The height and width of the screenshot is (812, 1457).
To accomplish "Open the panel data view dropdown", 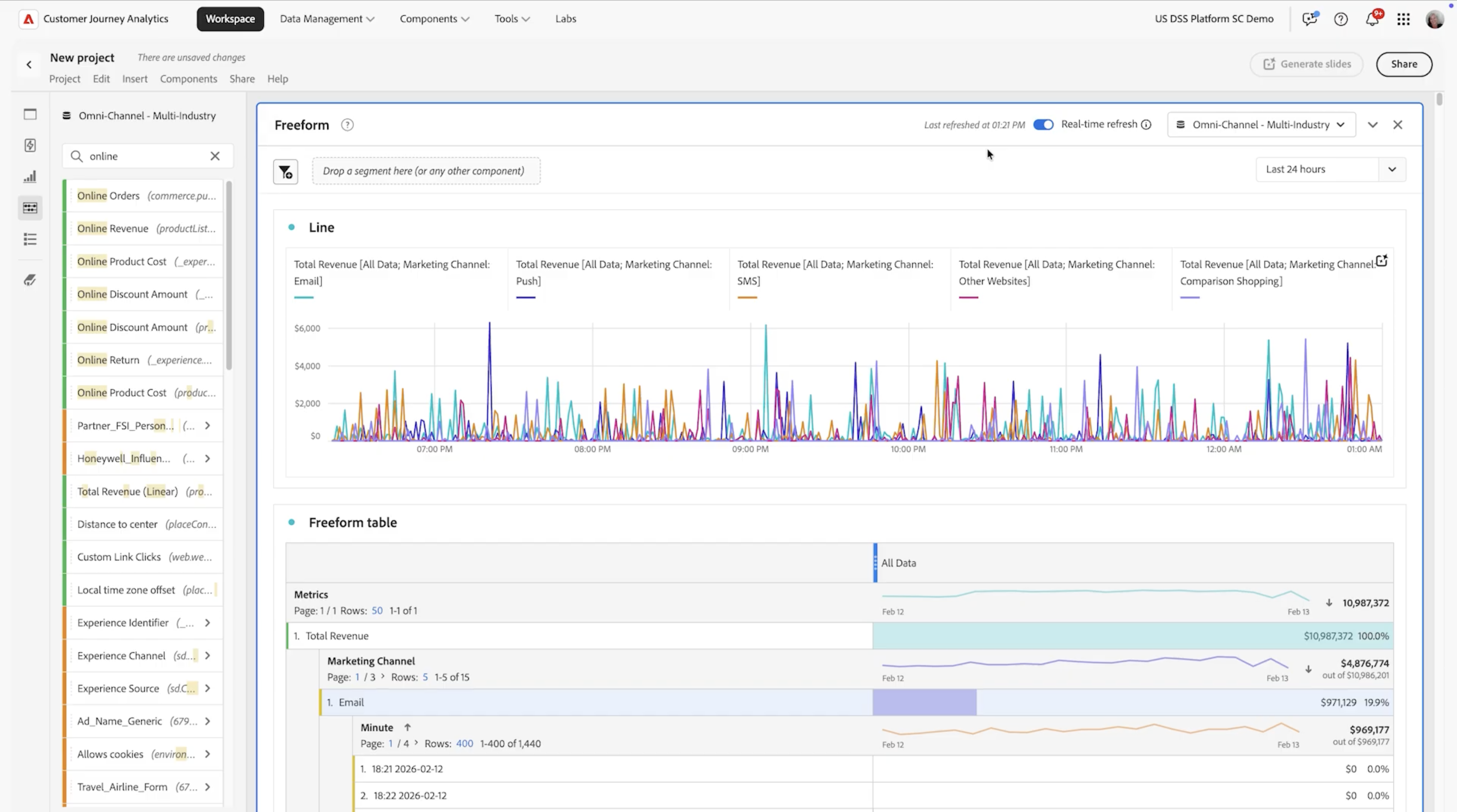I will click(1261, 125).
